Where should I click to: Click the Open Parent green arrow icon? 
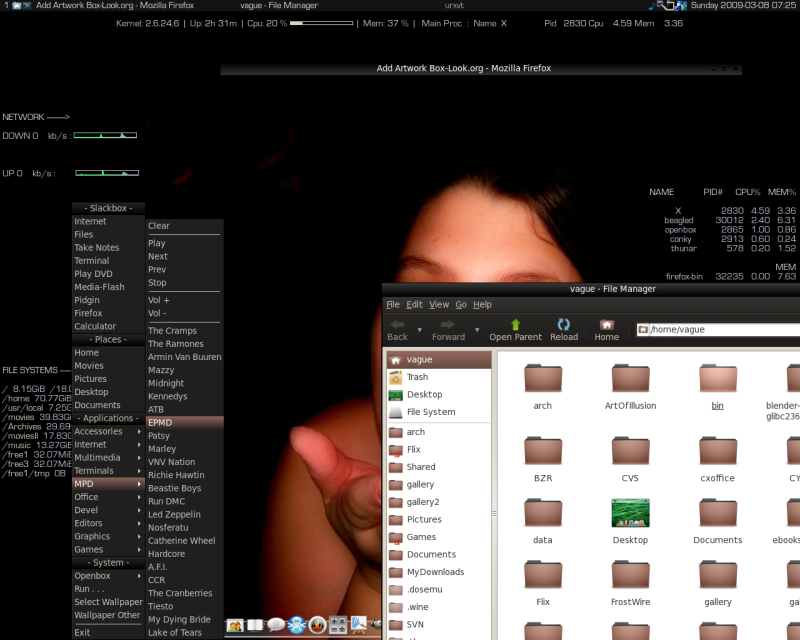pos(515,325)
